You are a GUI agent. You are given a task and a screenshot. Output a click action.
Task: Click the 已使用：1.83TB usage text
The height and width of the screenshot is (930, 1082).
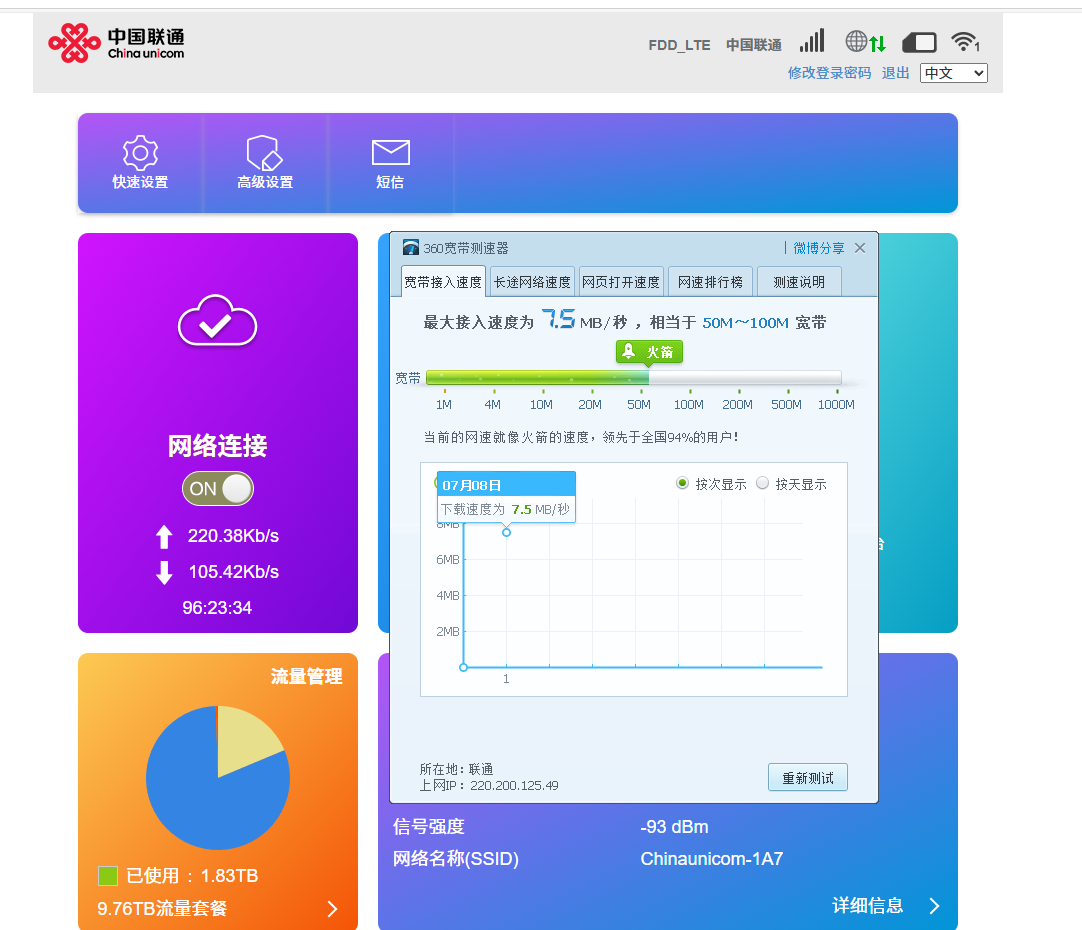point(192,876)
